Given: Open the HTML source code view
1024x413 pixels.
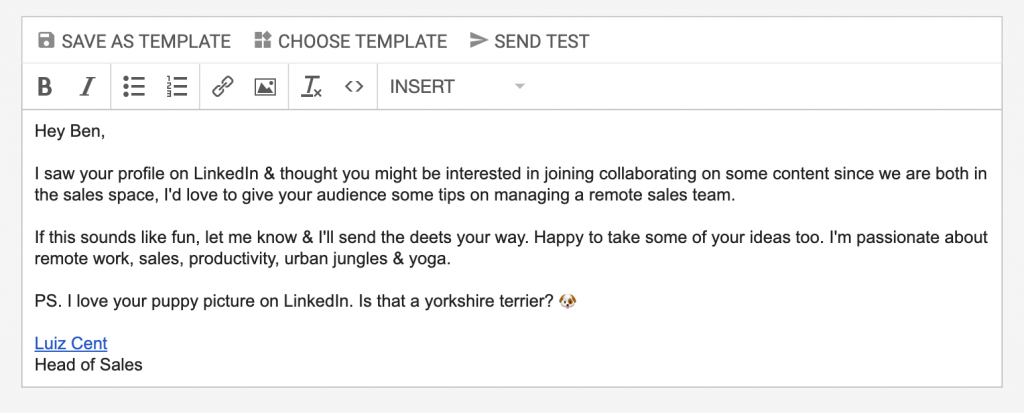Looking at the screenshot, I should coord(354,86).
